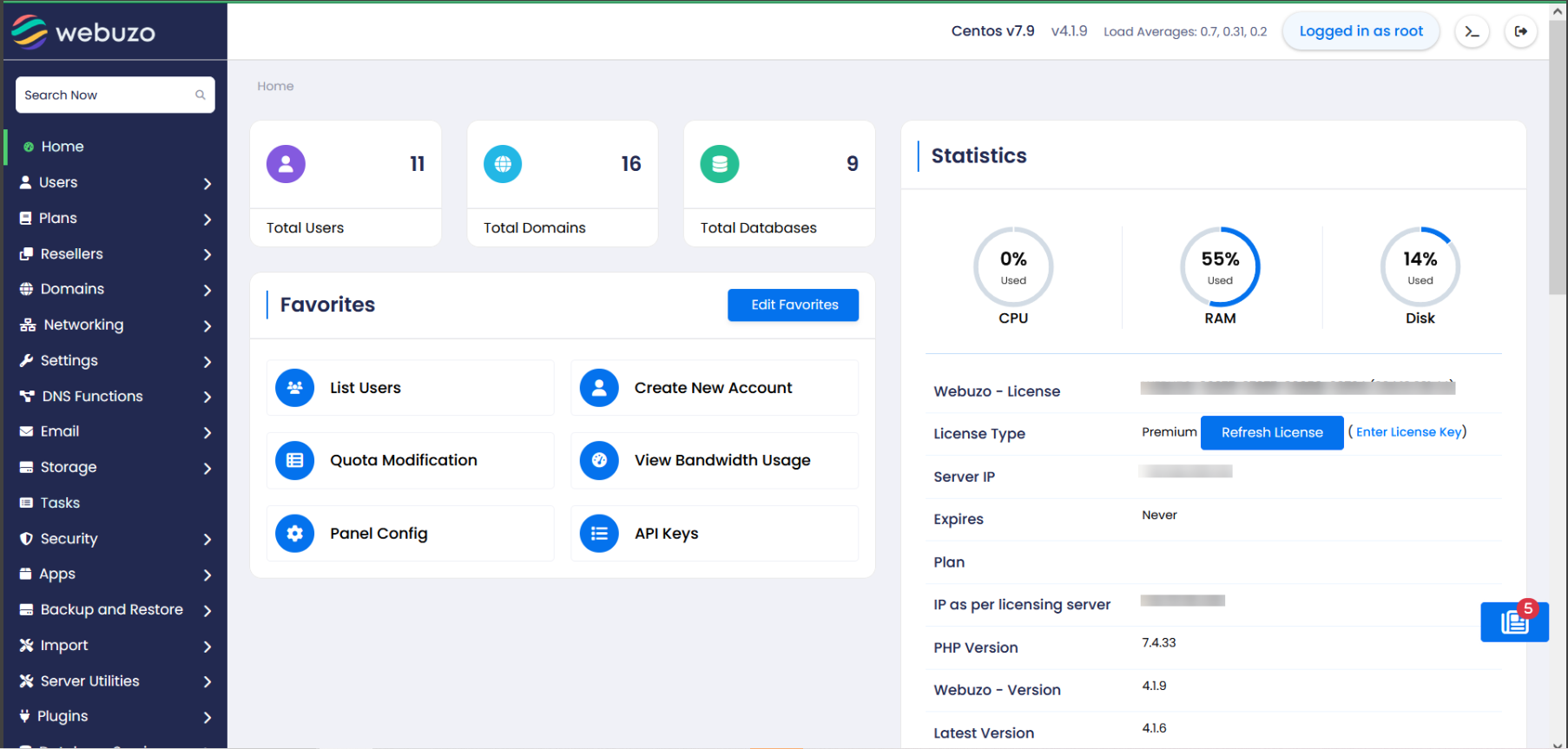Click the Webuzo - Version value 4.1.9
This screenshot has height=749, width=1568.
pos(1154,686)
